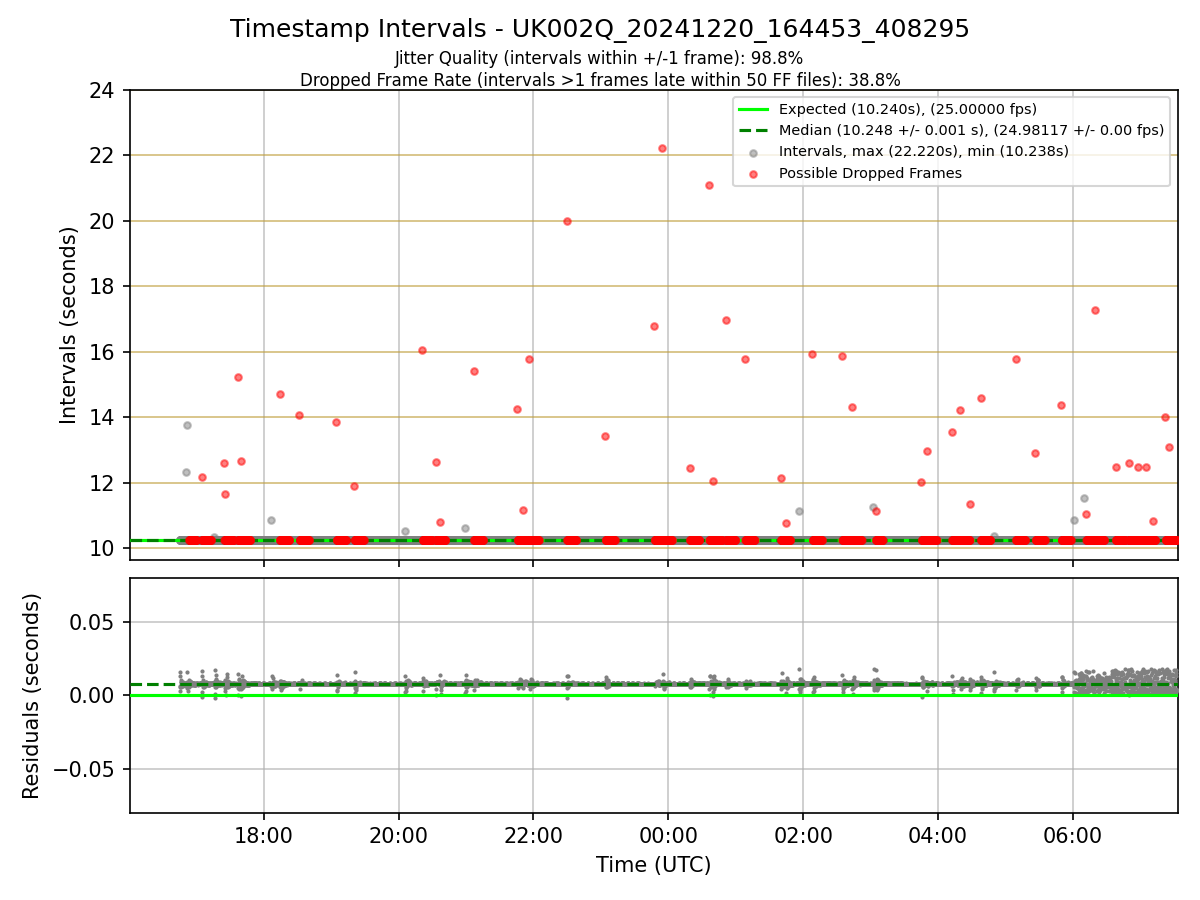The image size is (1200, 900).
Task: Click the "Residuals (seconds)" y-axis label
Action: 32,696
